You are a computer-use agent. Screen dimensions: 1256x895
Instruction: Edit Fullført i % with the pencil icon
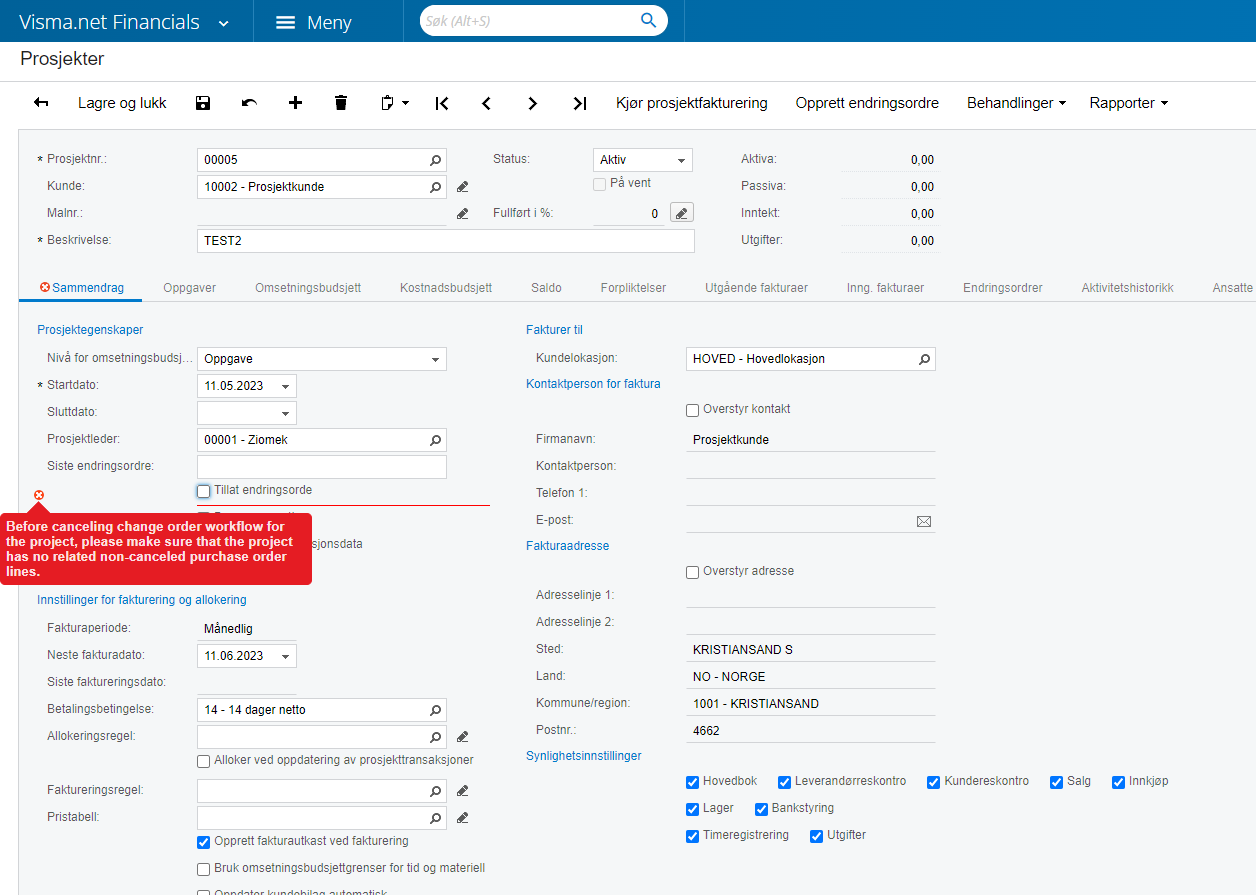coord(681,212)
